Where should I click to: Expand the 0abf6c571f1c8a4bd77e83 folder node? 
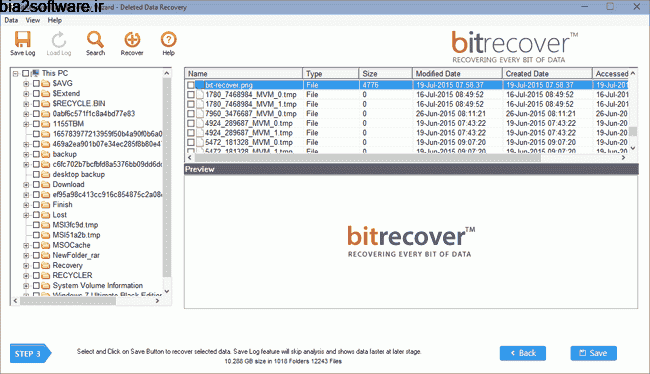point(26,114)
